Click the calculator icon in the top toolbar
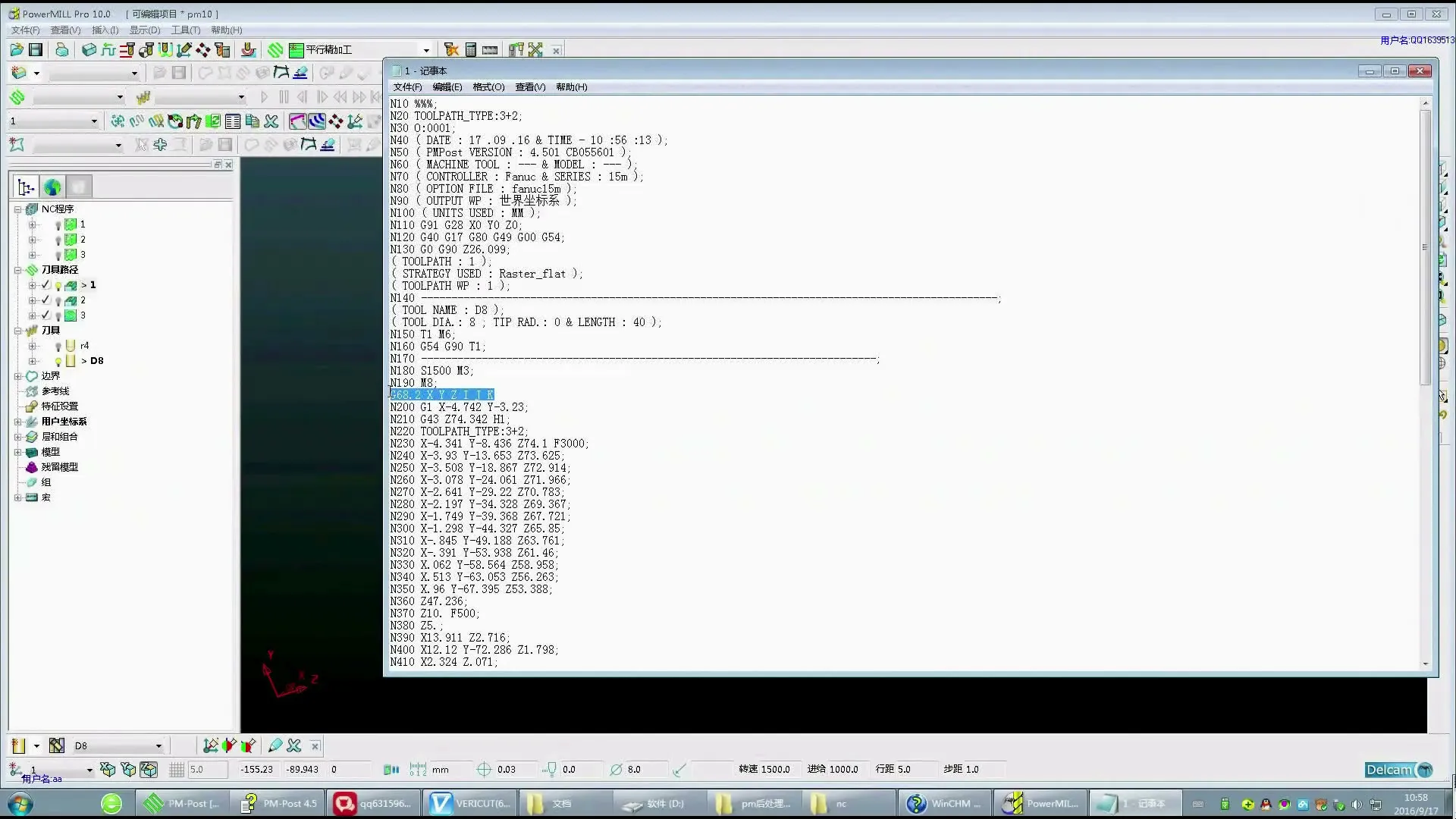Screen dimensions: 1456x819 [x=471, y=50]
